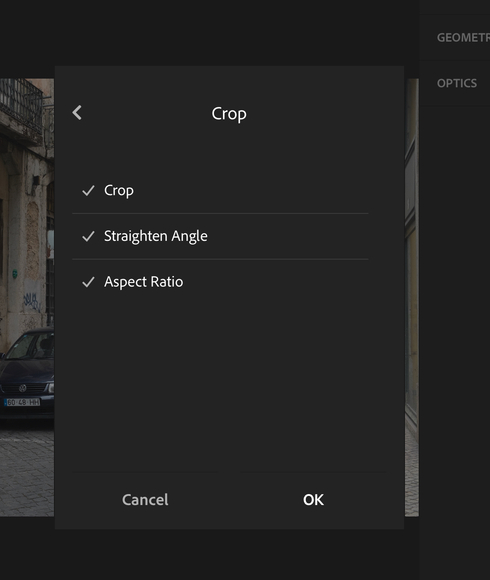Screen dimensions: 490x580
Task: Click the Crop dialog title
Action: tap(229, 114)
